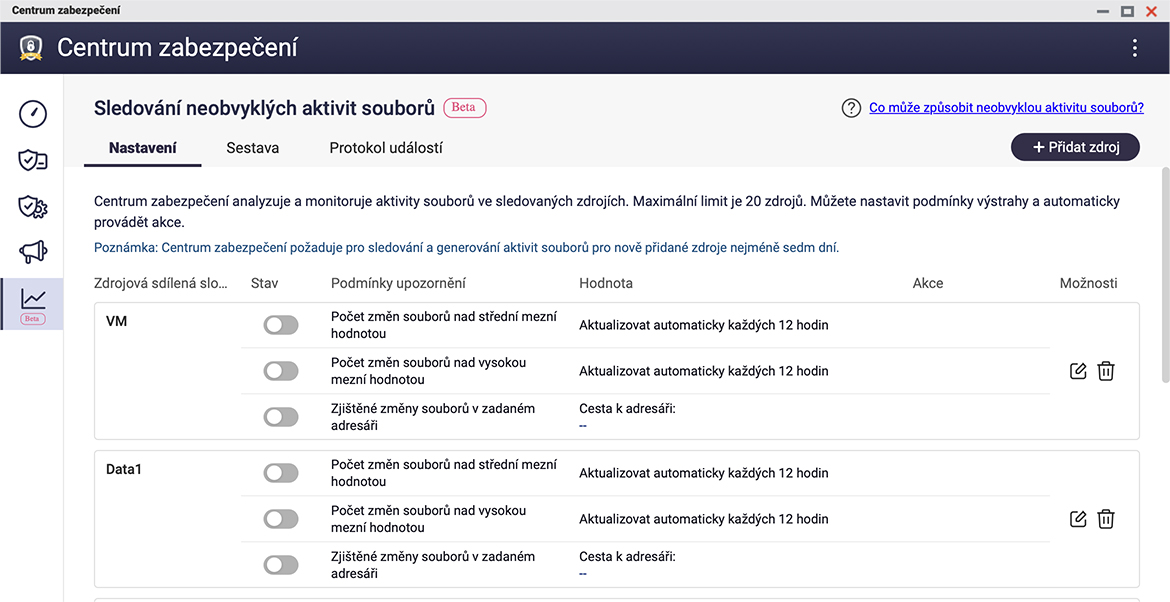Switch to the Sestava tab
The image size is (1170, 602).
click(x=252, y=148)
